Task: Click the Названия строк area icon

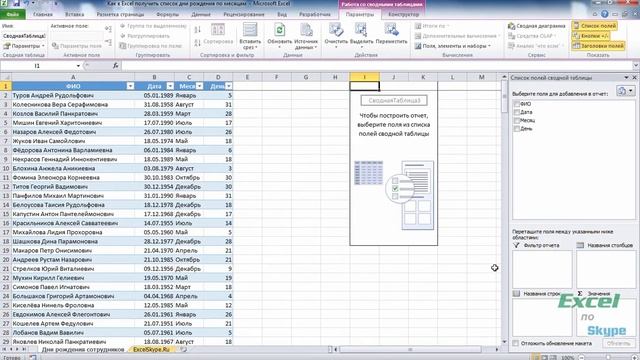Action: coord(516,293)
